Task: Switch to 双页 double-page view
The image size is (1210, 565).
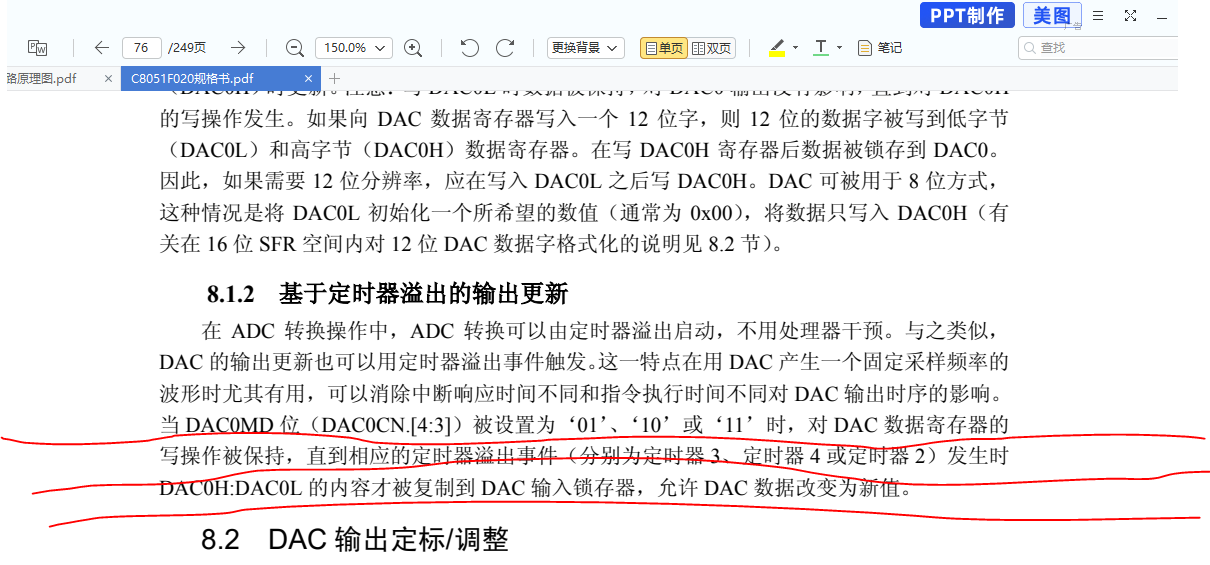Action: point(712,47)
